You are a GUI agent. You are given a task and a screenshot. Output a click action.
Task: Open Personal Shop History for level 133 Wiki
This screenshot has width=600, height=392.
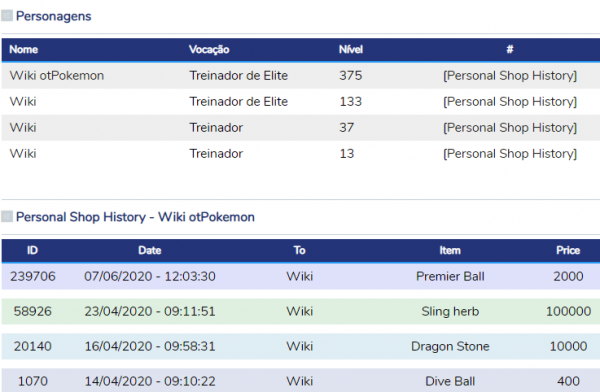click(510, 102)
